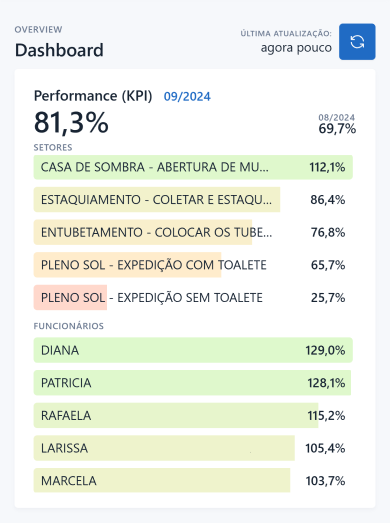Select employee PATRICIA performance bar

click(193, 383)
